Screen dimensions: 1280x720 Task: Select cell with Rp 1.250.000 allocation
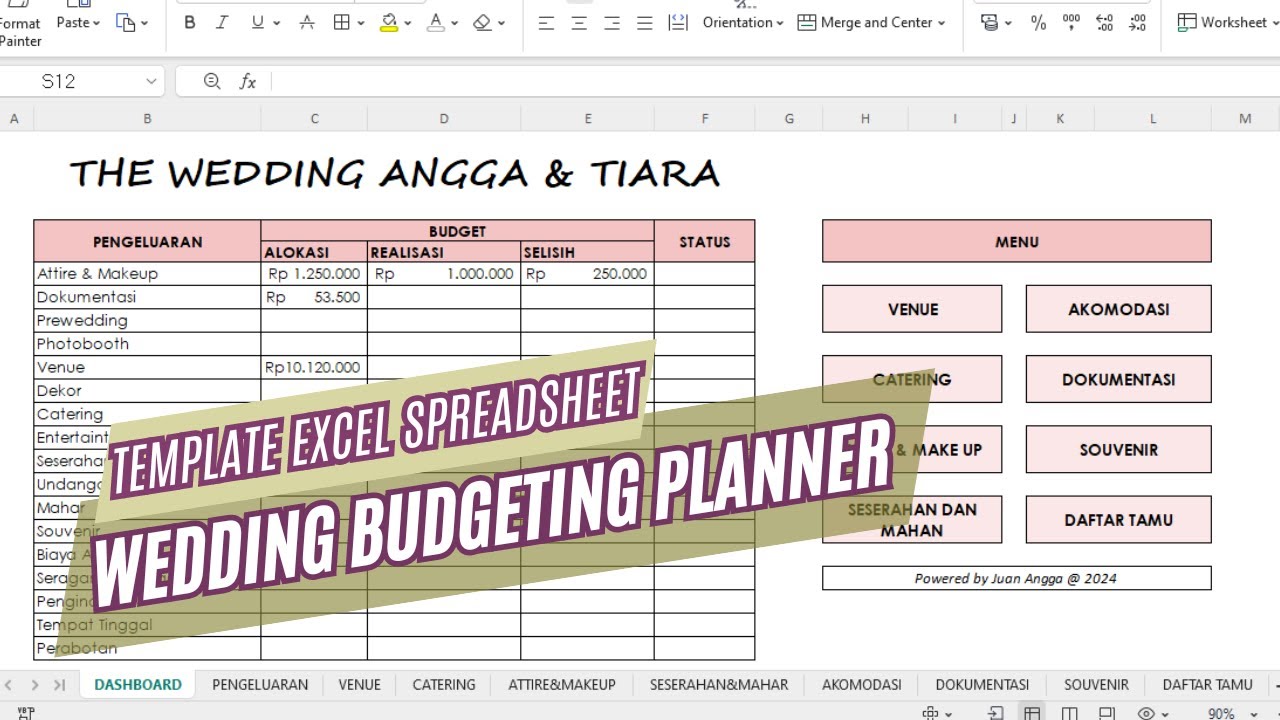click(314, 273)
